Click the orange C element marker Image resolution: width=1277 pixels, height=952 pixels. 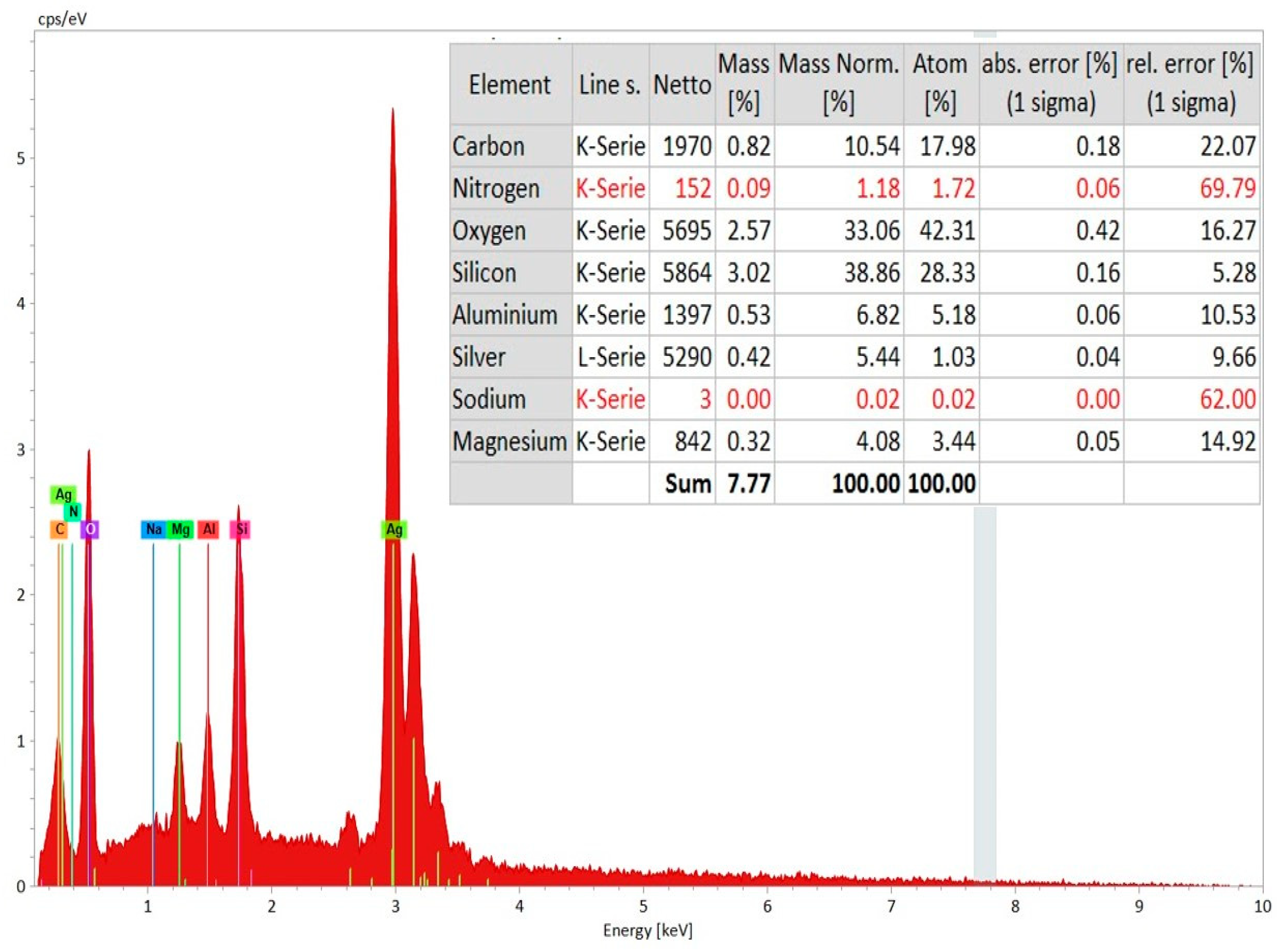tap(59, 529)
